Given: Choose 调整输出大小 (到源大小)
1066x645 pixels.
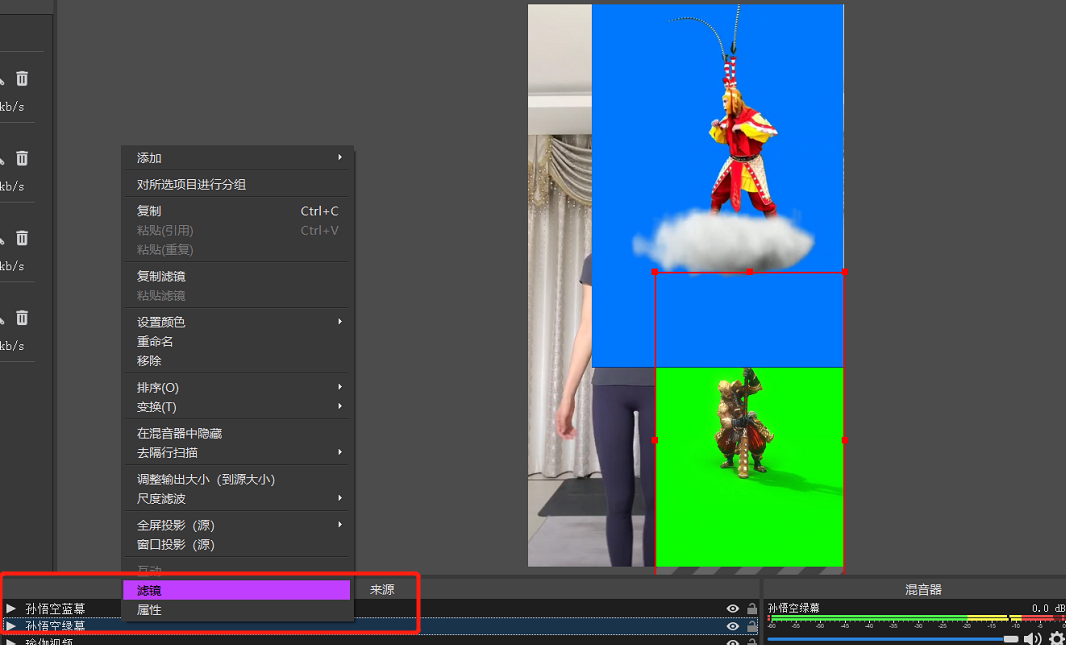Looking at the screenshot, I should point(237,479).
